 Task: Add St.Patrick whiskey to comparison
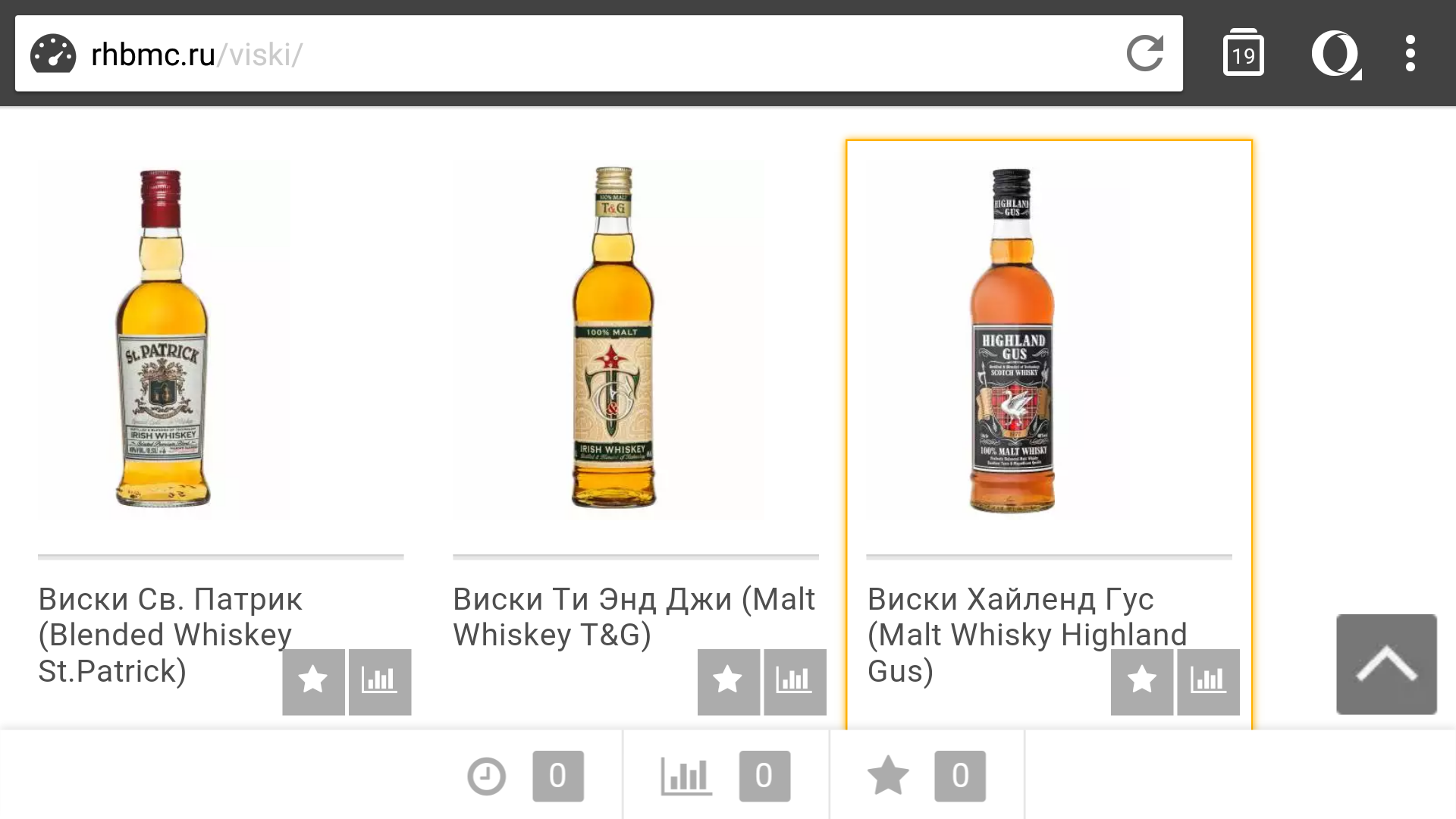pos(379,681)
